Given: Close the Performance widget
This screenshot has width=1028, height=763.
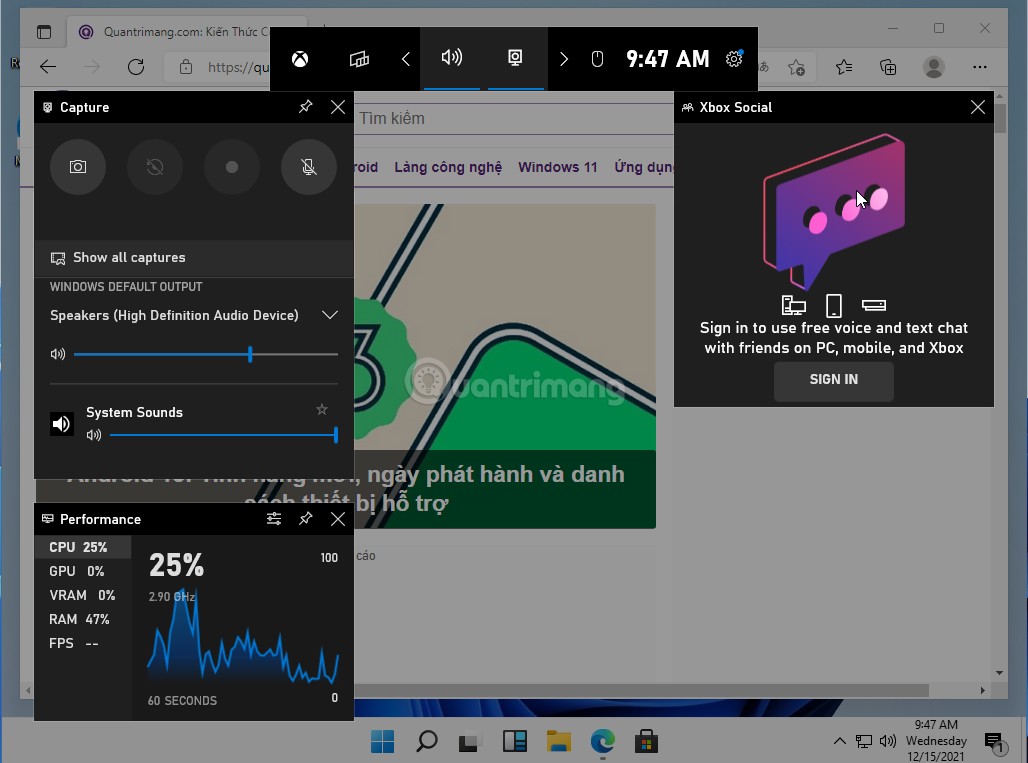Looking at the screenshot, I should (338, 519).
